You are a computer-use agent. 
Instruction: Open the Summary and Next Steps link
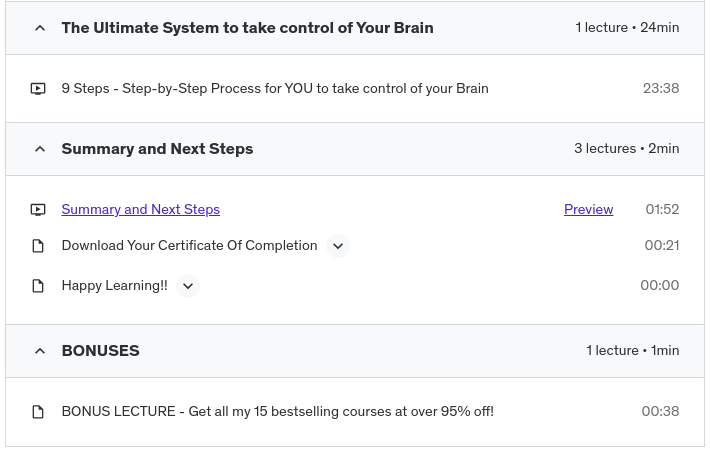tap(140, 210)
